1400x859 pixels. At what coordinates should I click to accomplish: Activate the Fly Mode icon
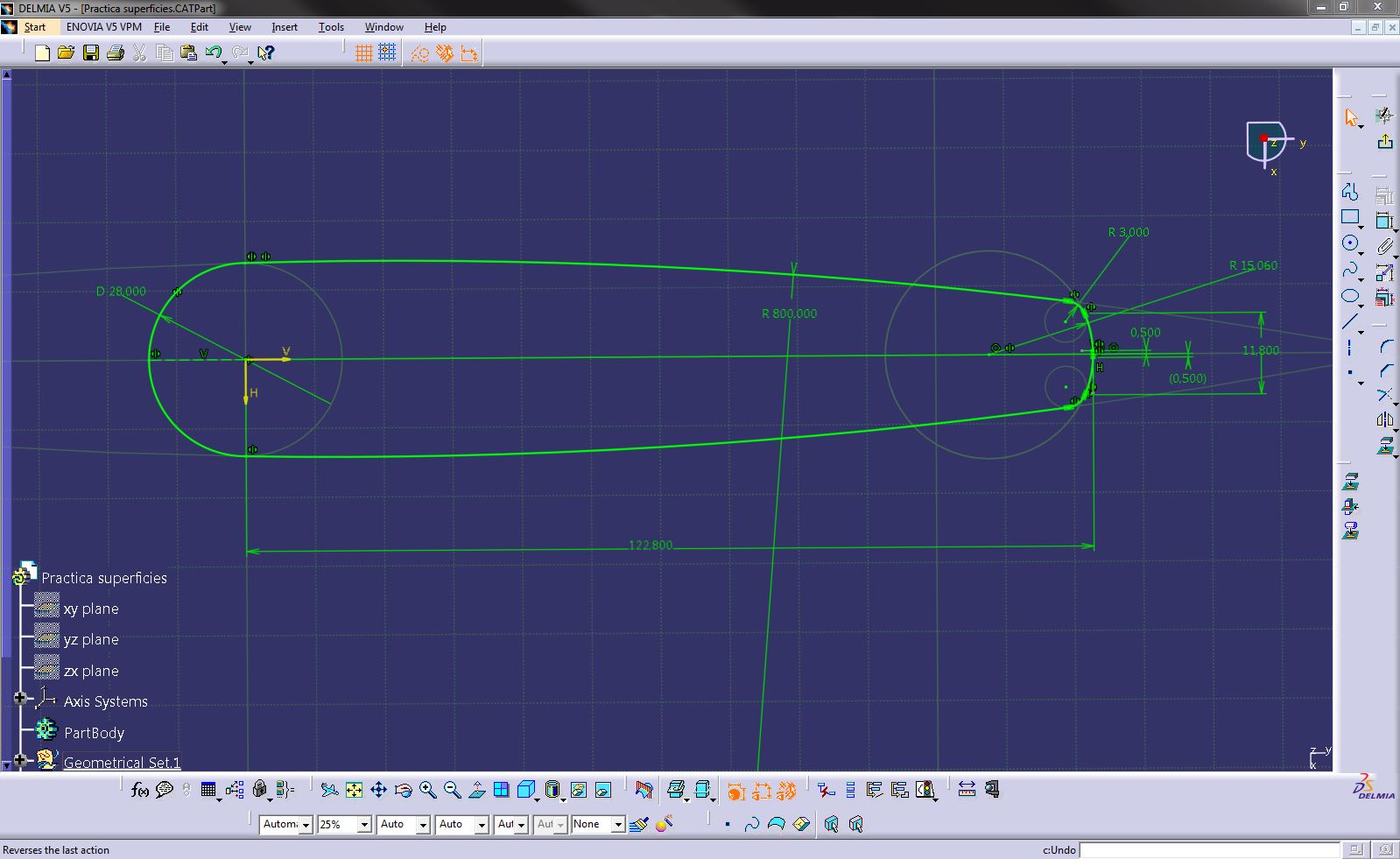point(329,790)
